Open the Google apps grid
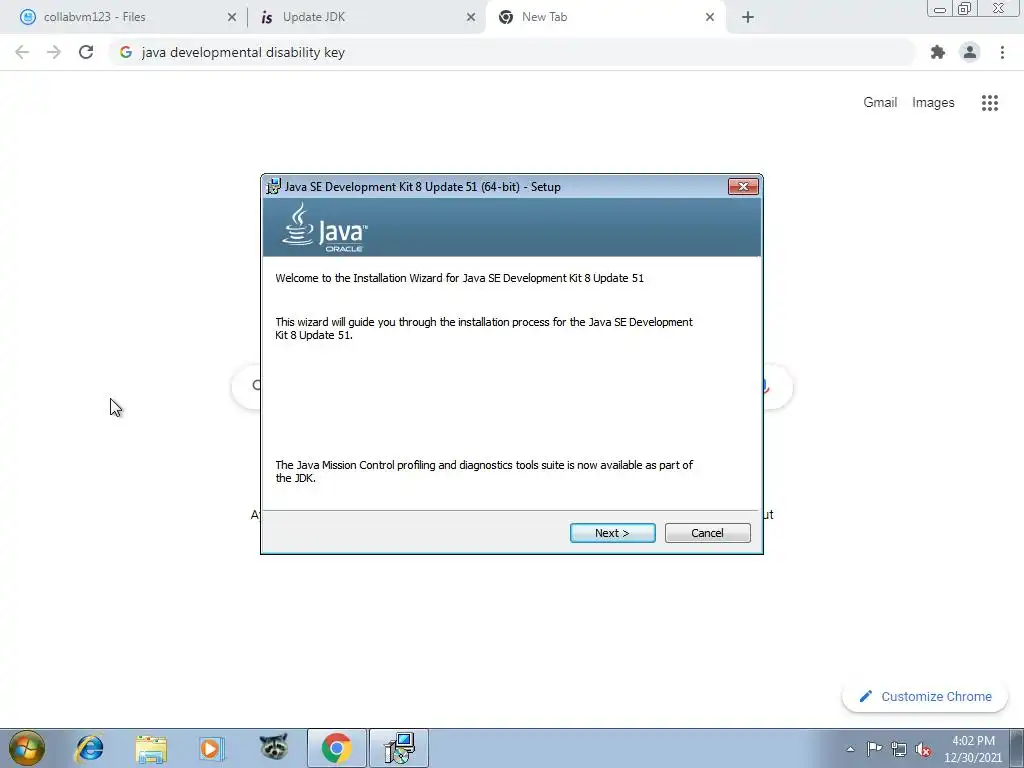 pyautogui.click(x=989, y=103)
